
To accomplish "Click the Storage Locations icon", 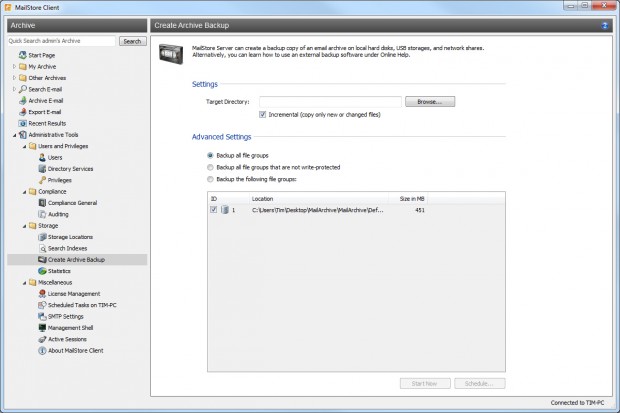I will point(42,237).
